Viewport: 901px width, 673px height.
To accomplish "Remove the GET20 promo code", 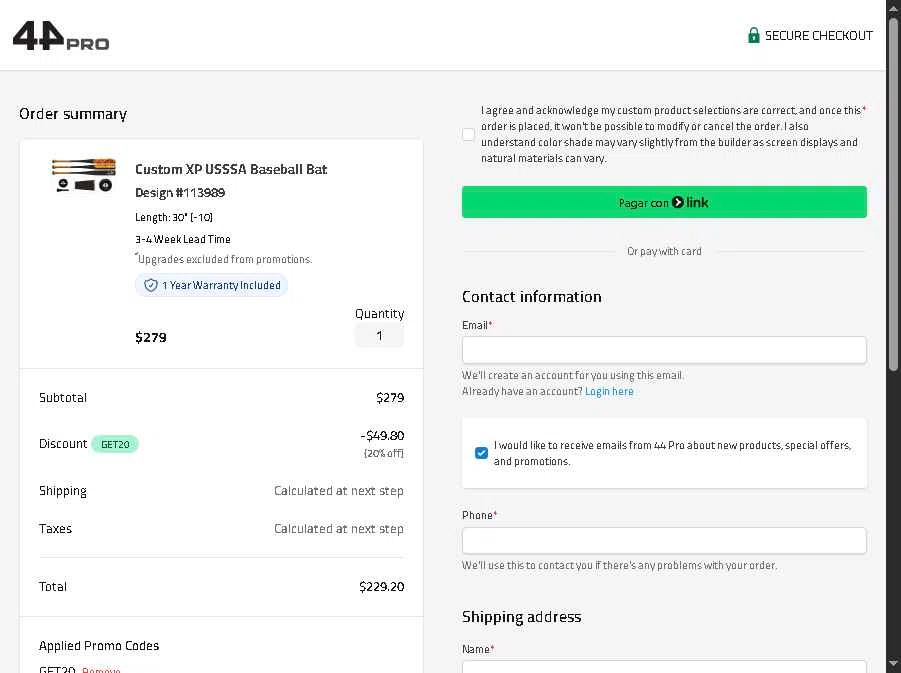I will coord(101,669).
